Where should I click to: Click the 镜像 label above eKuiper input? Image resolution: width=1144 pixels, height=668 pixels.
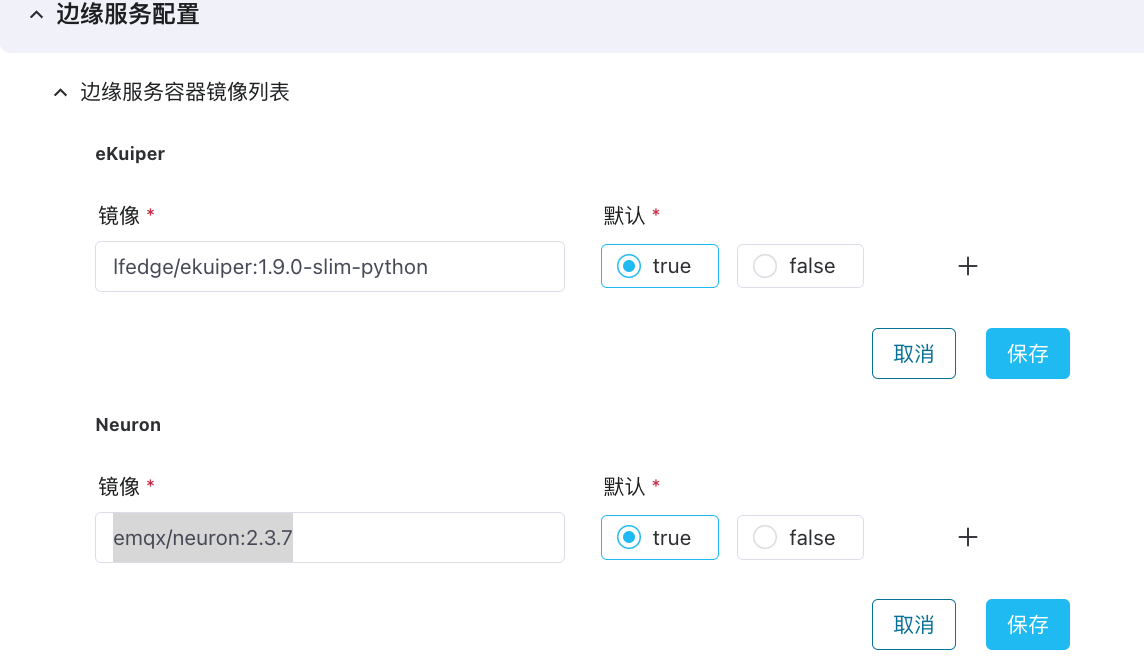(119, 214)
